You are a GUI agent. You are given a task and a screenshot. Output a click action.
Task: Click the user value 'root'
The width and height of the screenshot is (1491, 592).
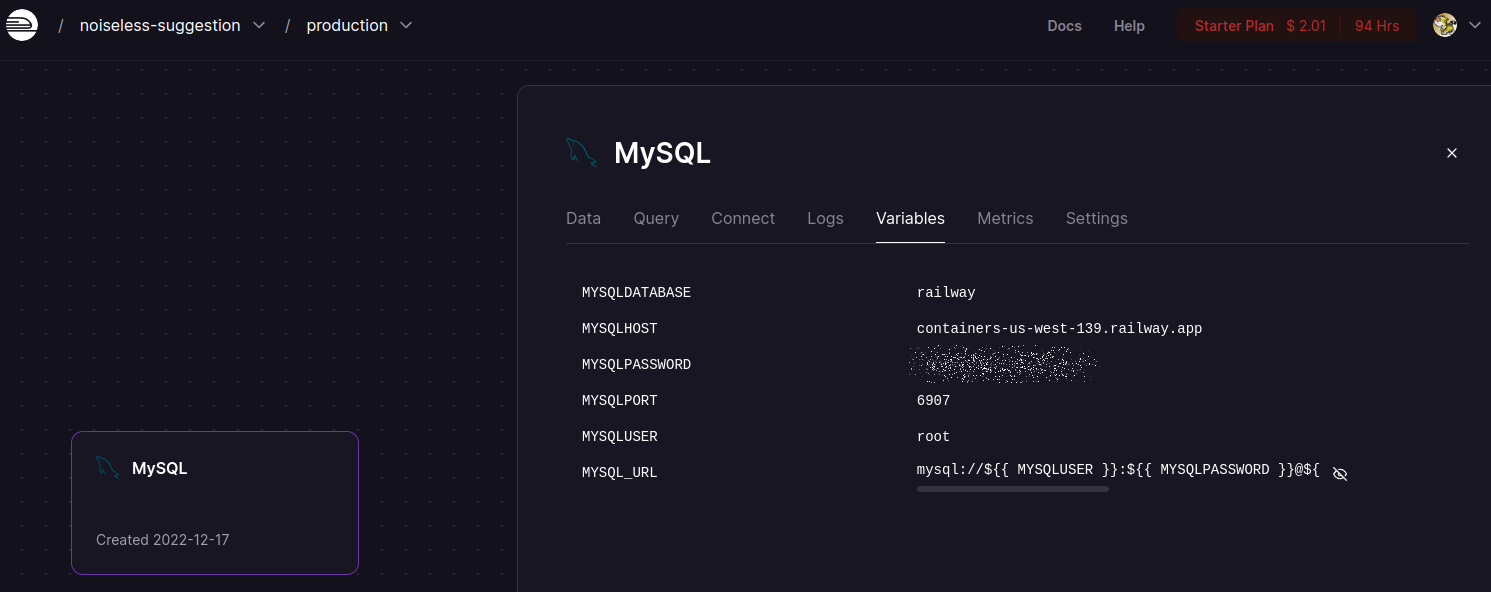click(x=933, y=437)
